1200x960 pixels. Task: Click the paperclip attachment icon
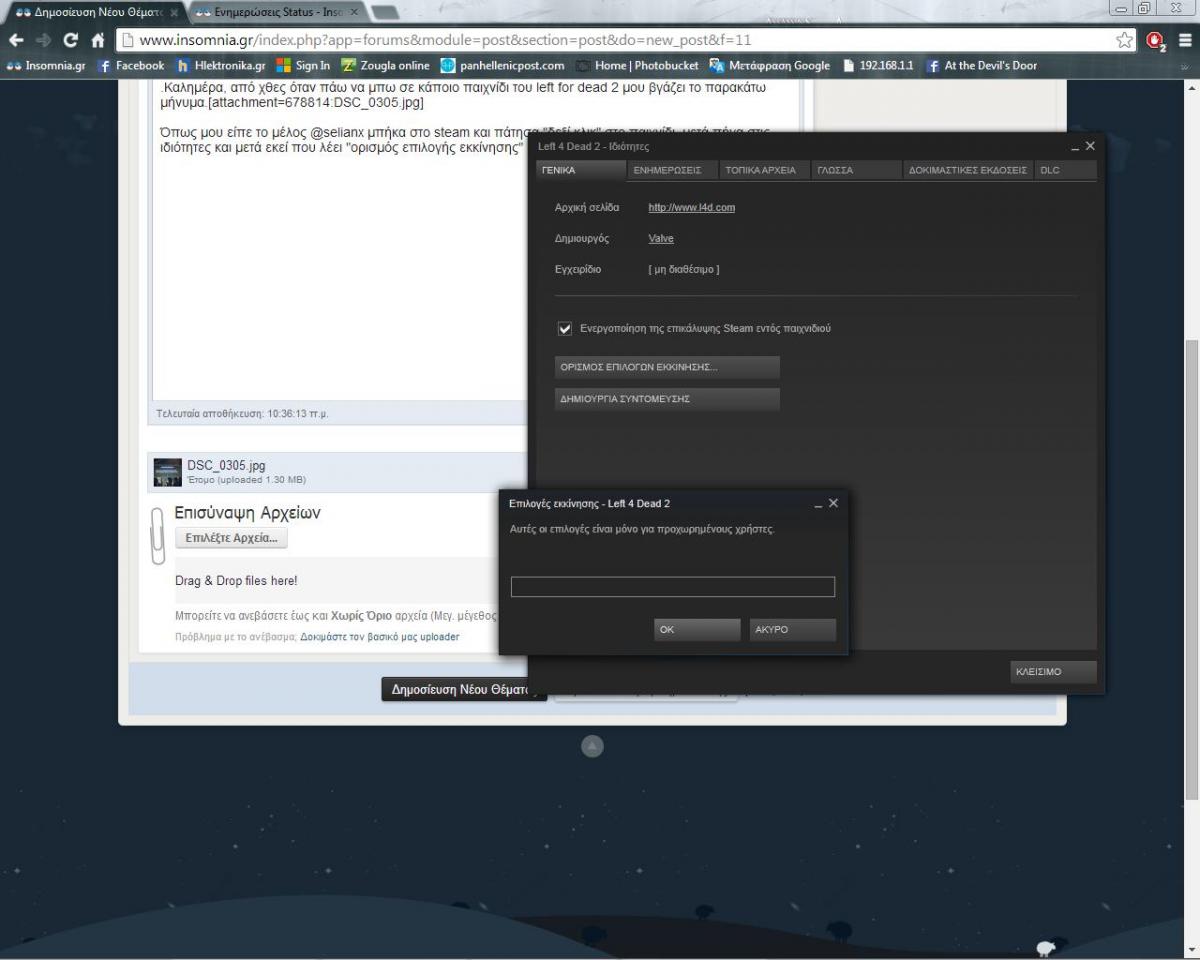click(x=157, y=536)
